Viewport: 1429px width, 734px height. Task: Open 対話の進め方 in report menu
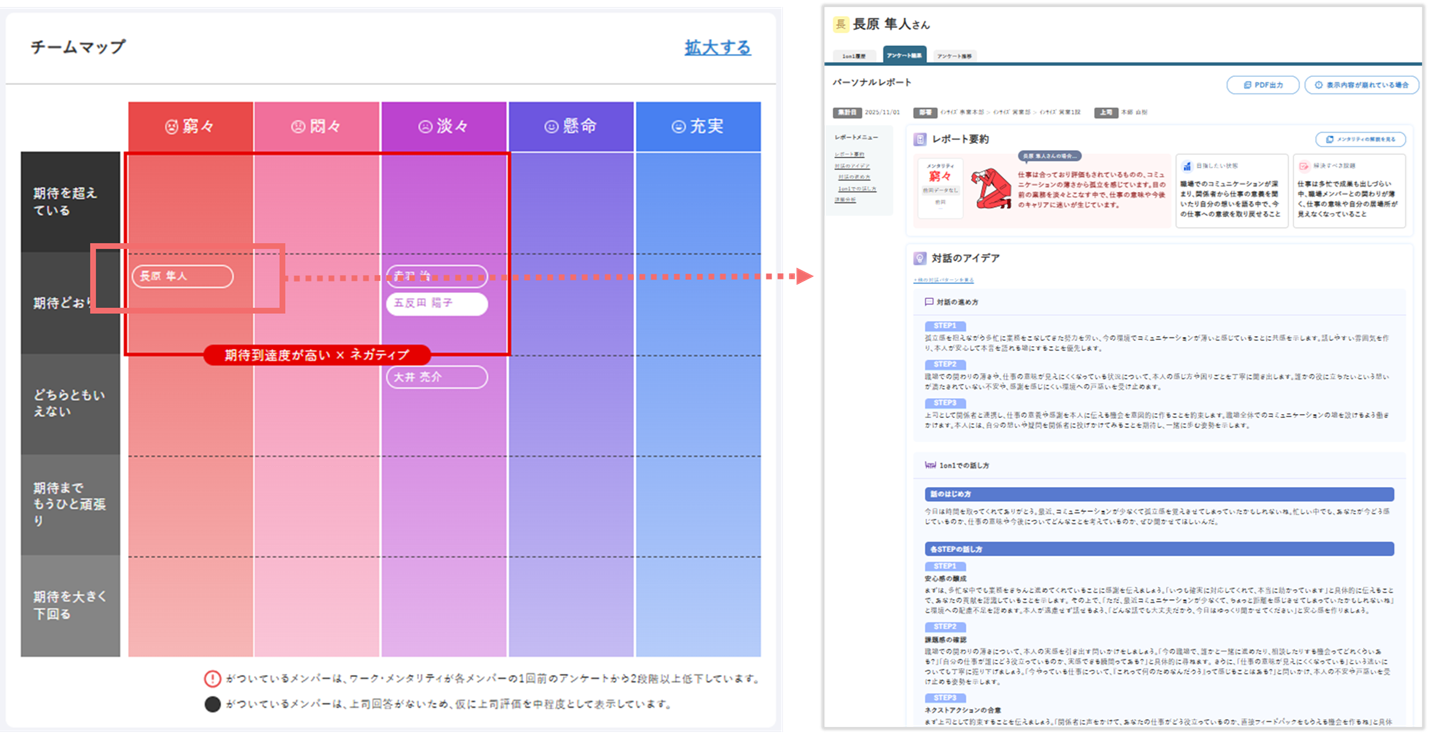pyautogui.click(x=853, y=177)
